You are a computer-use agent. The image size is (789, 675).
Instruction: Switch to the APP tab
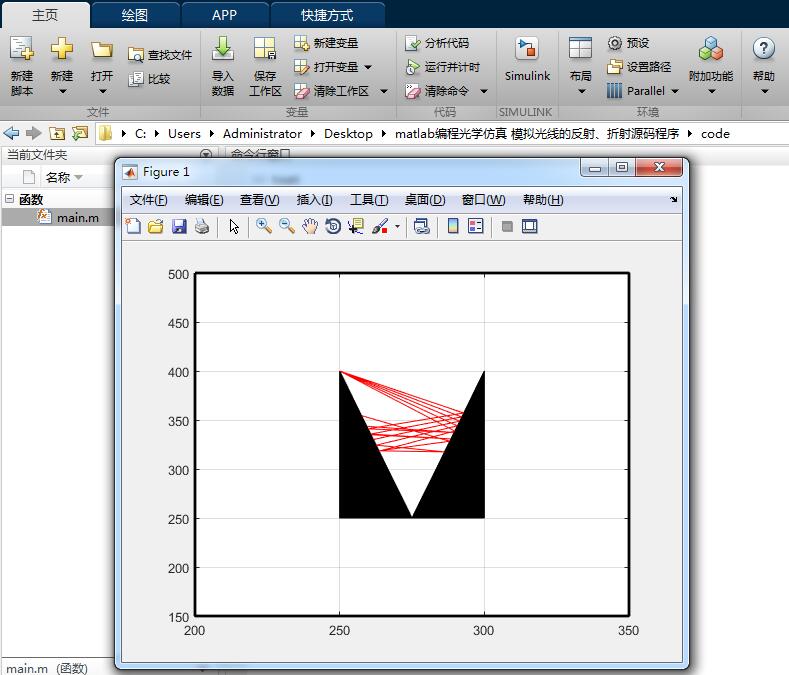pos(224,15)
